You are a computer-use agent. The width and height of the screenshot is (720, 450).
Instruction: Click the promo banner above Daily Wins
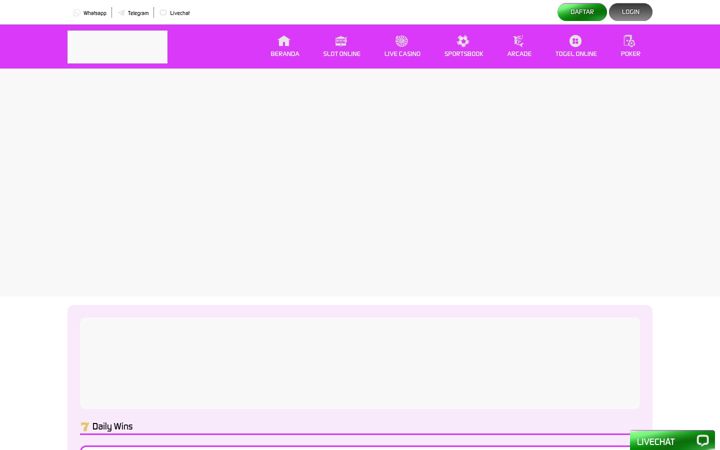tap(360, 363)
